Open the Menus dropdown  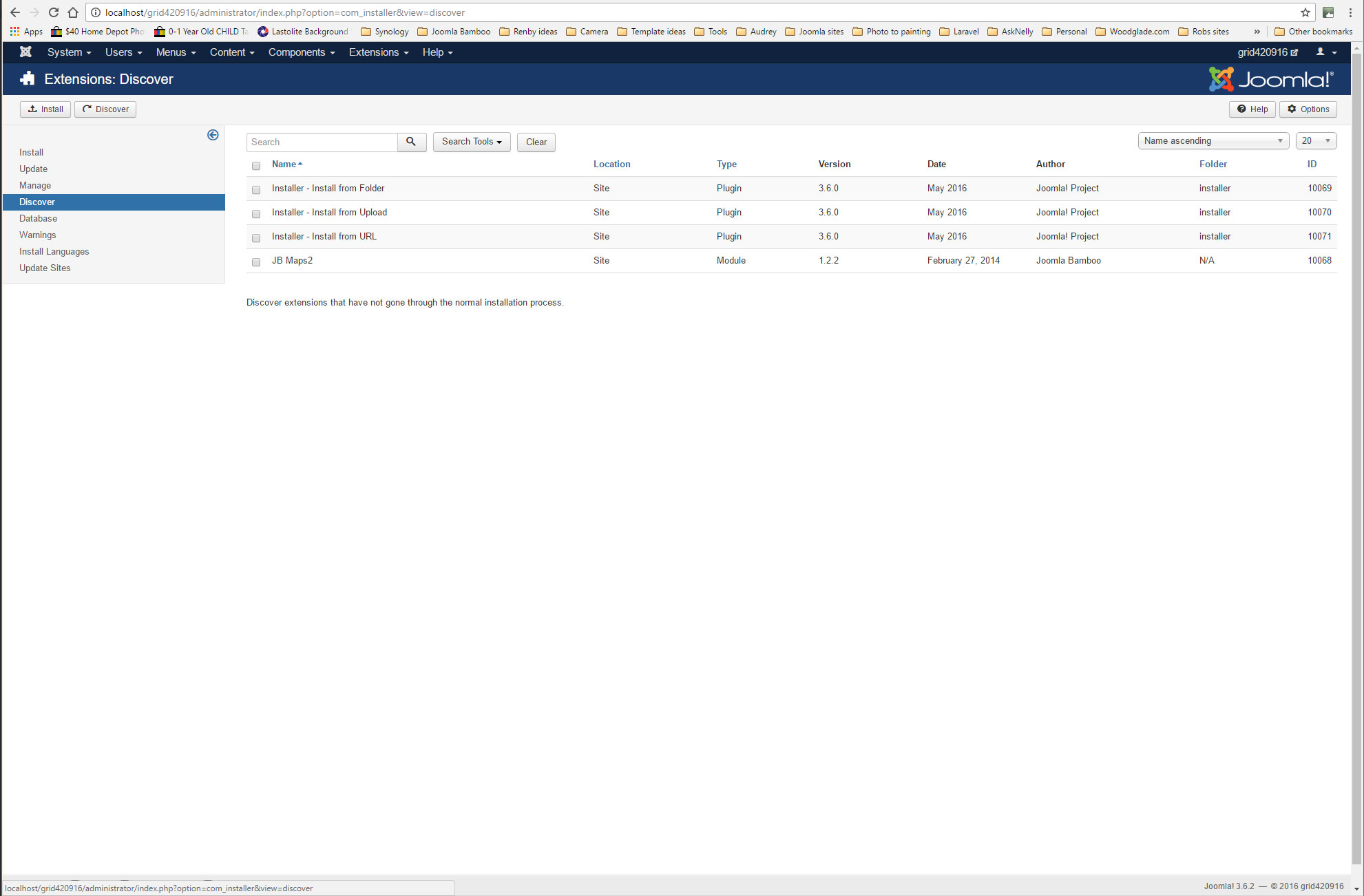(176, 52)
